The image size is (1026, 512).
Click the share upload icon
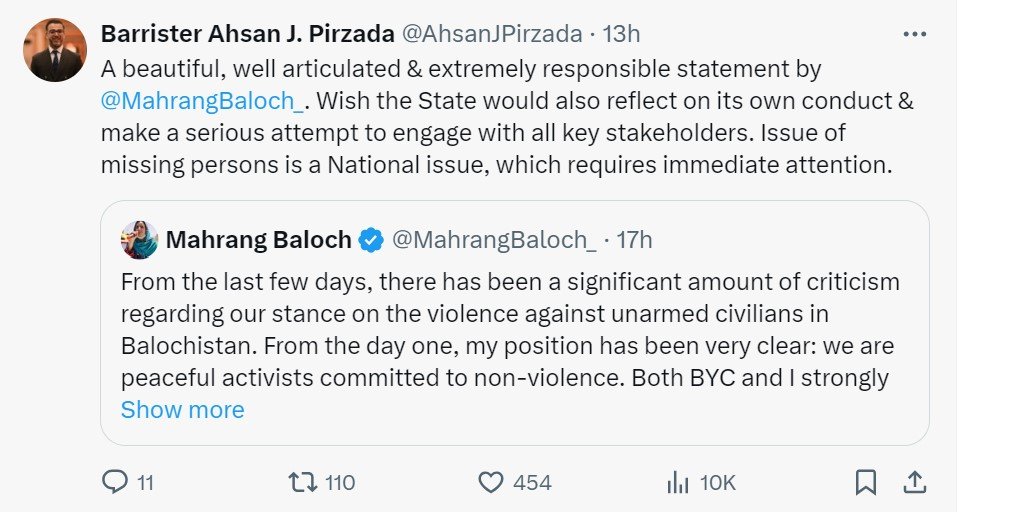(914, 483)
